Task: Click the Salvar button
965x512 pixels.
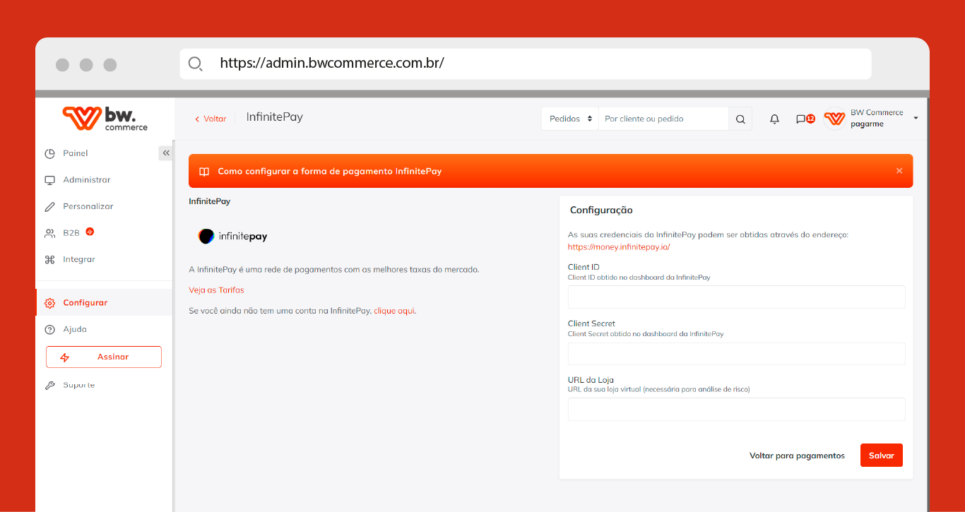Action: 881,455
